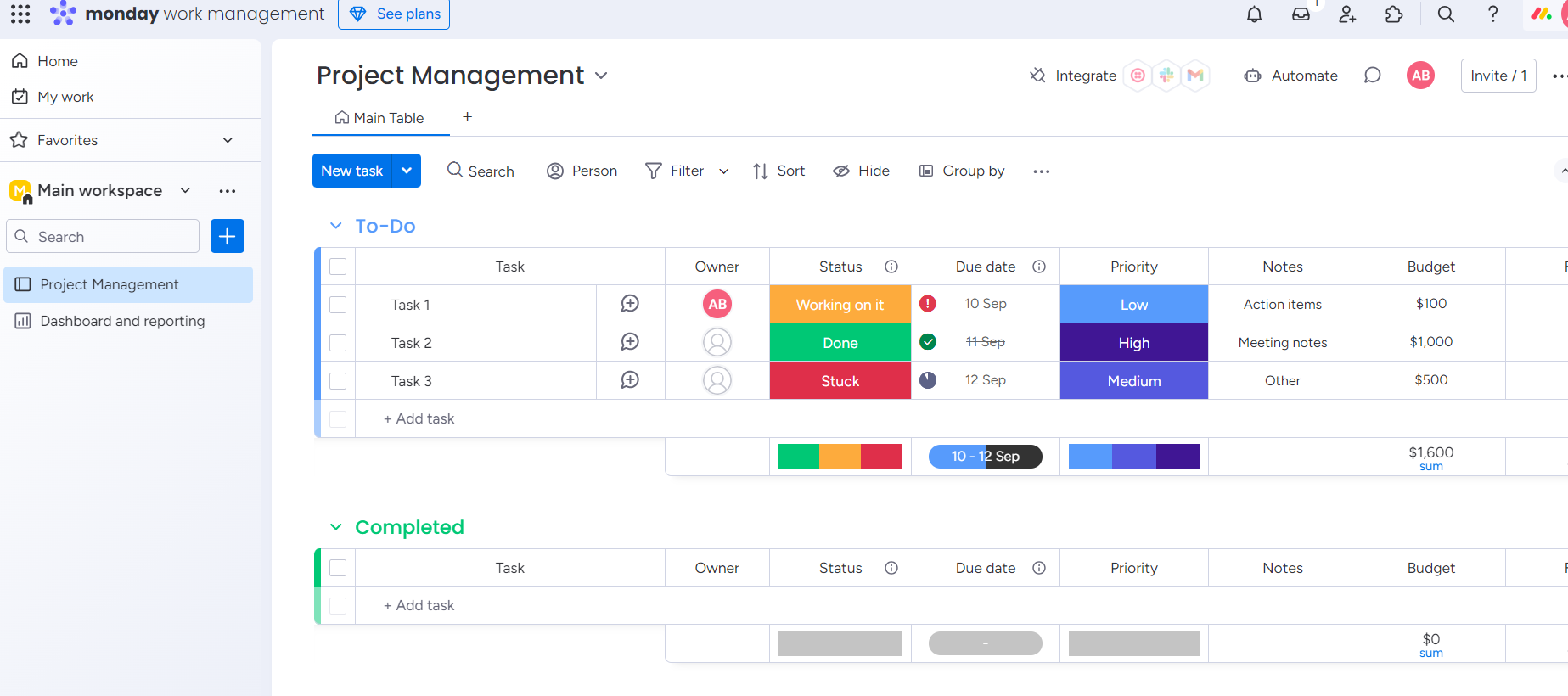
Task: Tick the Task 3 checkbox
Action: click(338, 381)
